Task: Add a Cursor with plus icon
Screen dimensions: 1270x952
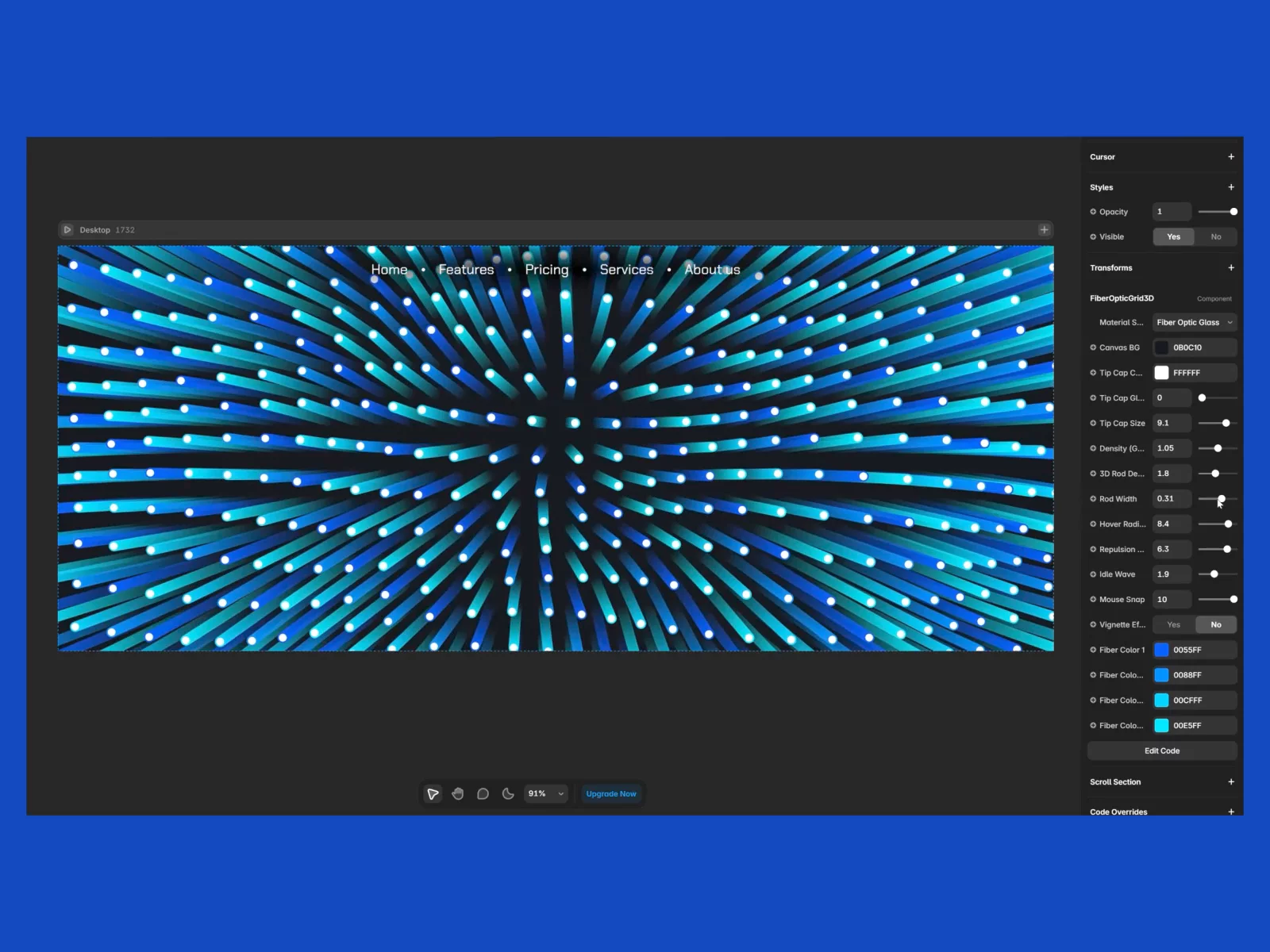Action: click(x=1231, y=157)
